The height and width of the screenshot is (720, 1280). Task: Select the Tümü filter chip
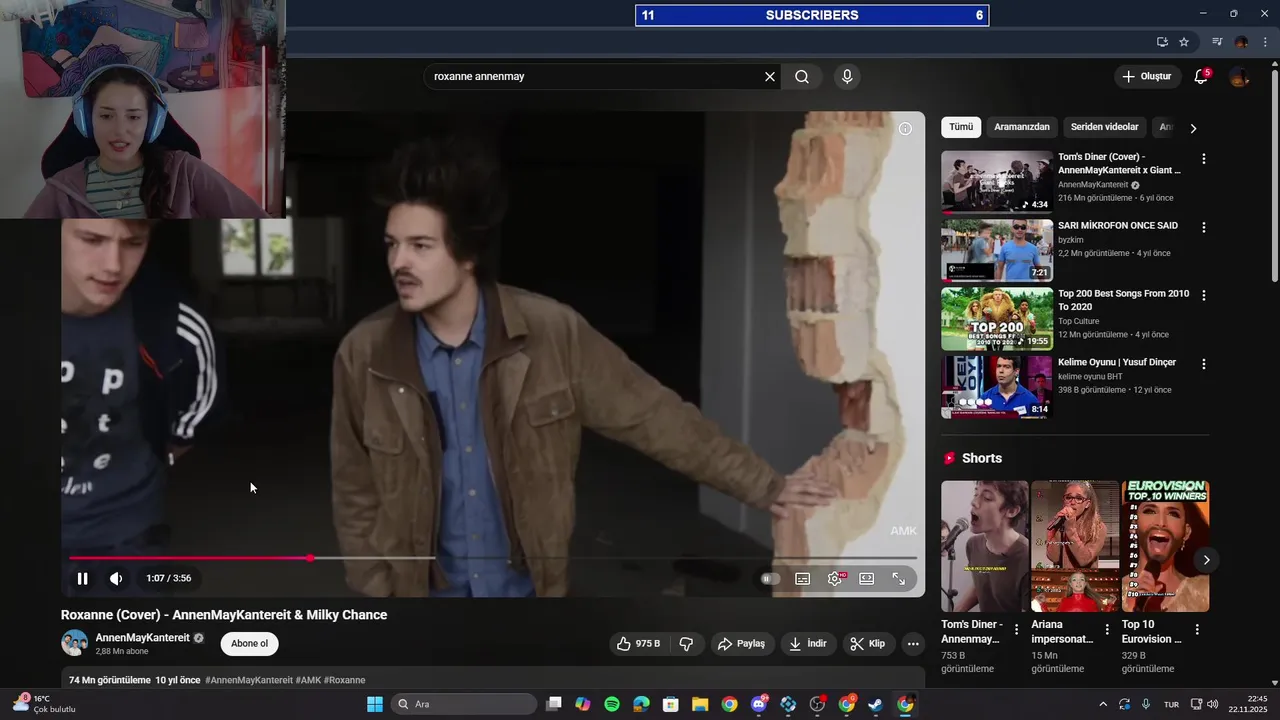tap(961, 127)
